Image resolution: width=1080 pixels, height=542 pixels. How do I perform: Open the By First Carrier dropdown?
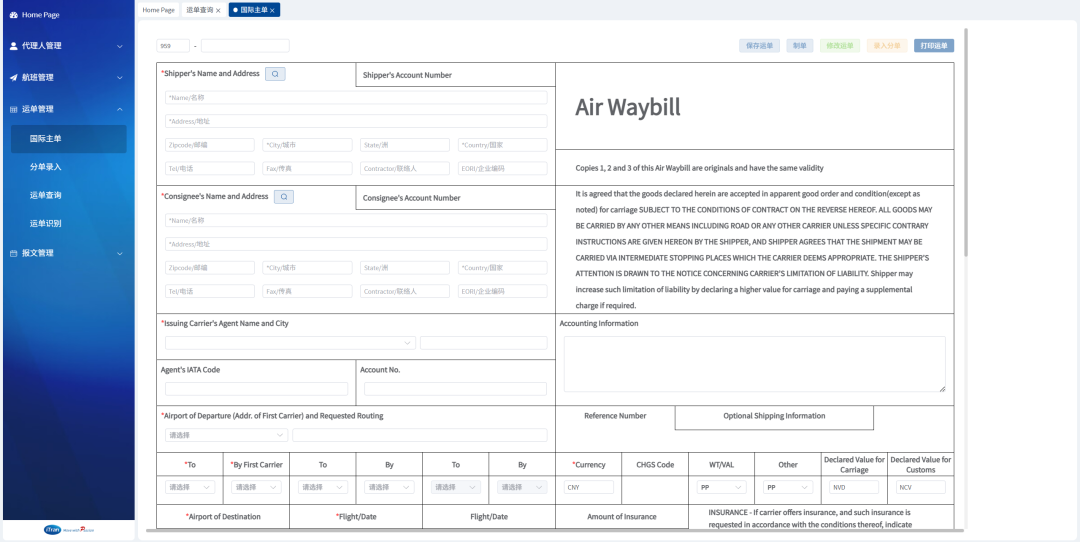pyautogui.click(x=256, y=487)
